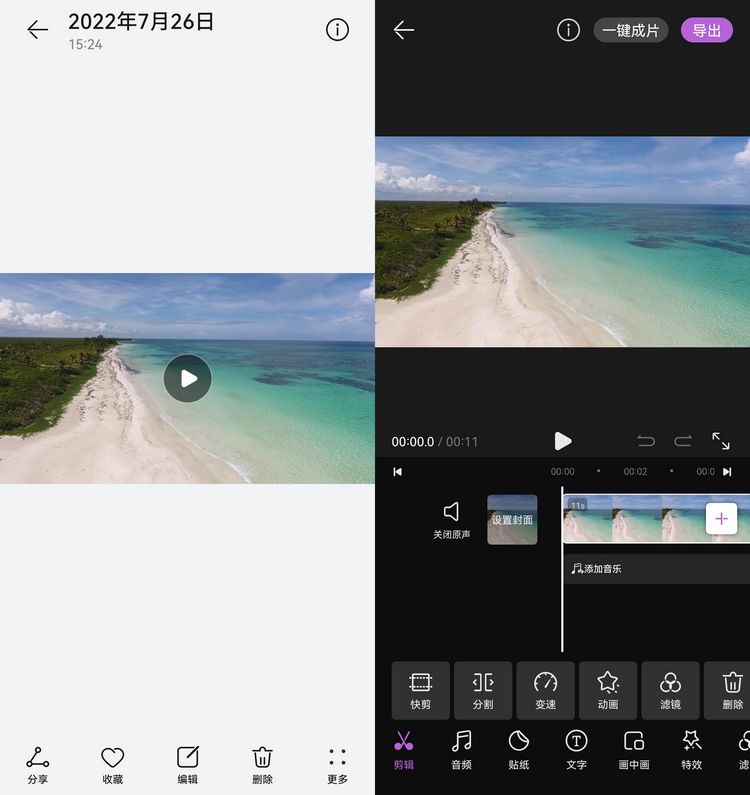Screen dimensions: 750x795
Task: Open the 更多 more options menu
Action: pyautogui.click(x=338, y=765)
